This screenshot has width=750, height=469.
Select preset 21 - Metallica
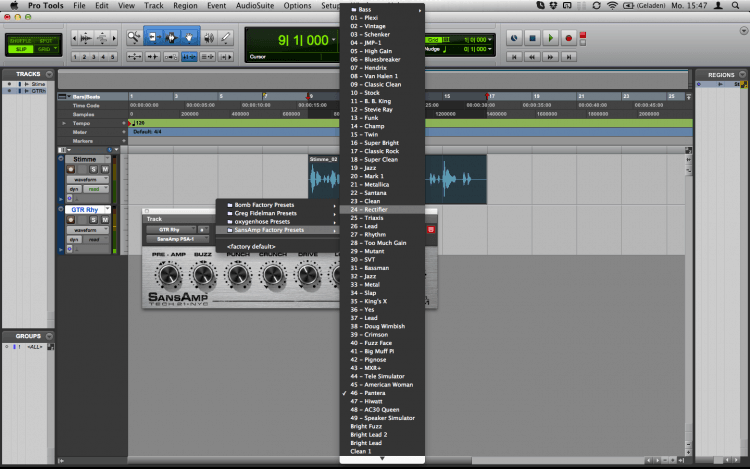(382, 185)
